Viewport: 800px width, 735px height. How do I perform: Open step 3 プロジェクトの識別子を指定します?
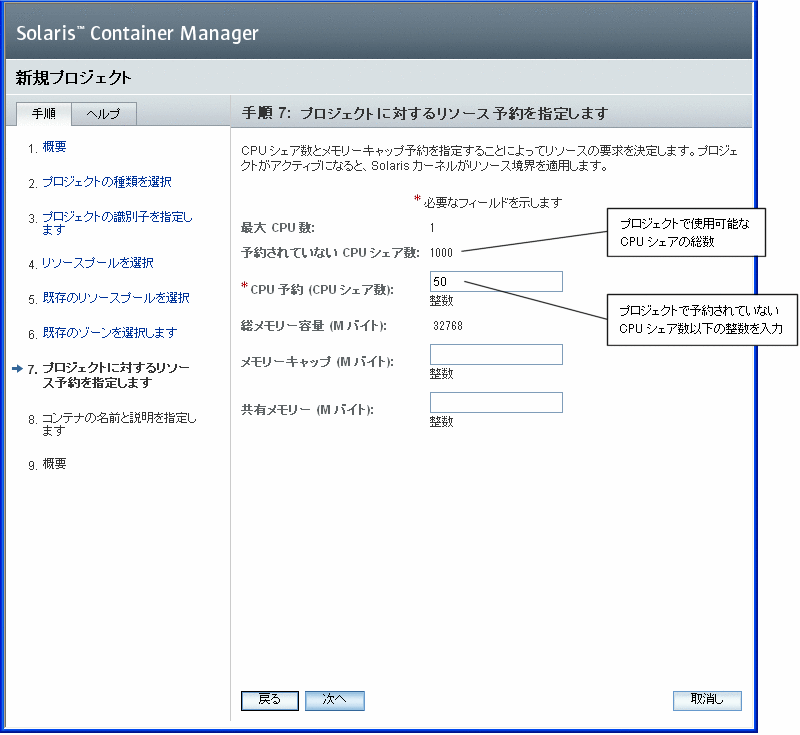117,223
